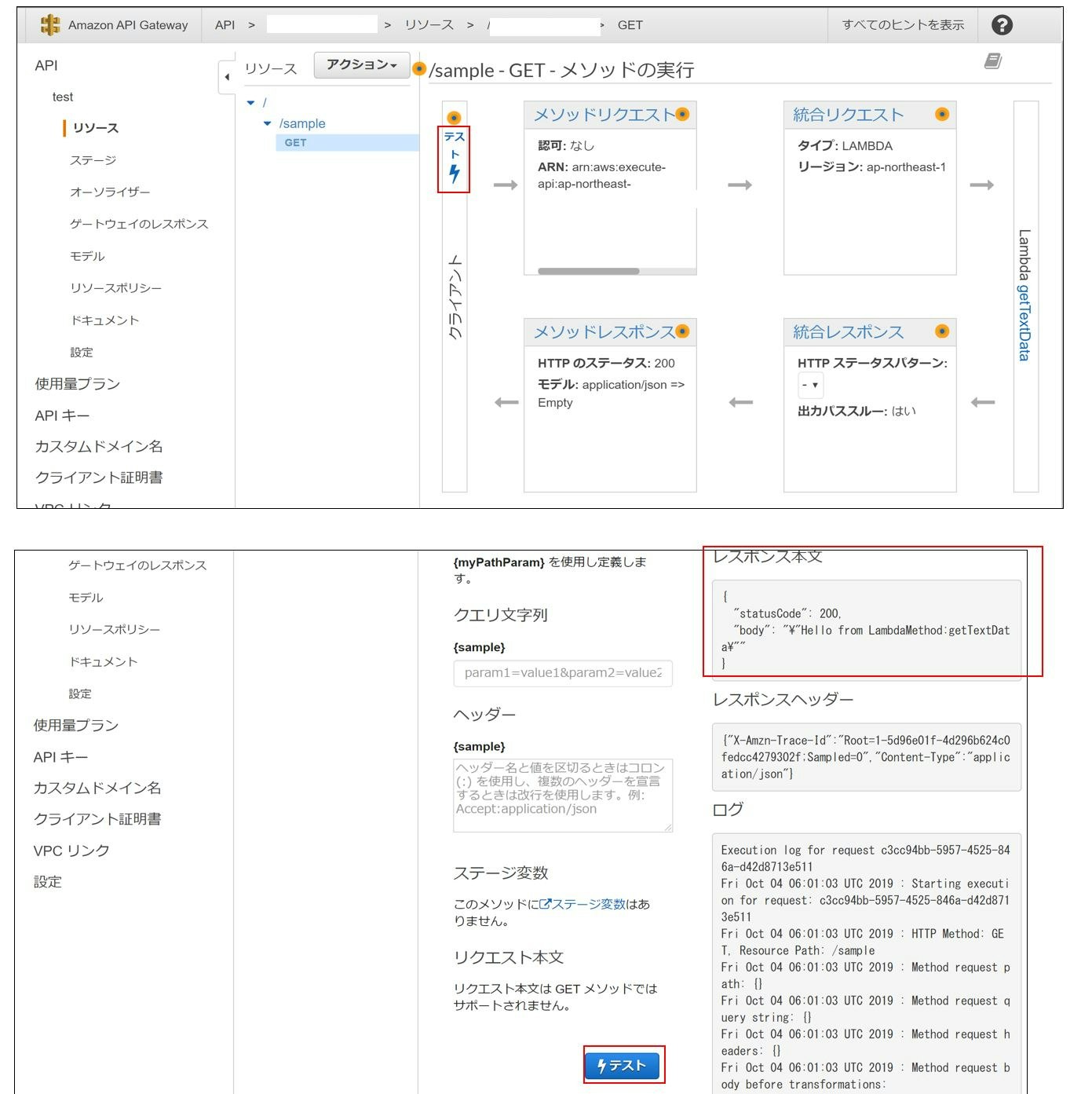
Task: Open the Lambda getTextData function link
Action: click(1024, 322)
